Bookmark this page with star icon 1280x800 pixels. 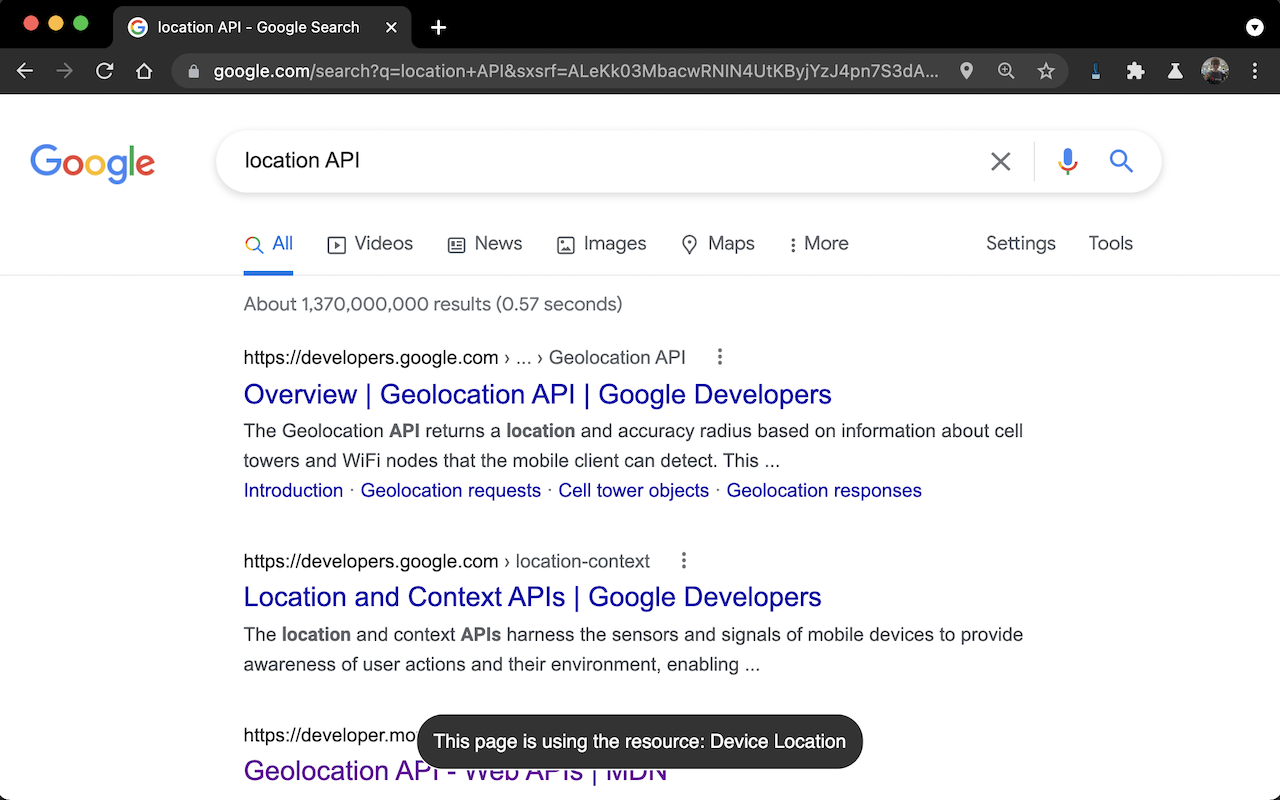coord(1046,71)
